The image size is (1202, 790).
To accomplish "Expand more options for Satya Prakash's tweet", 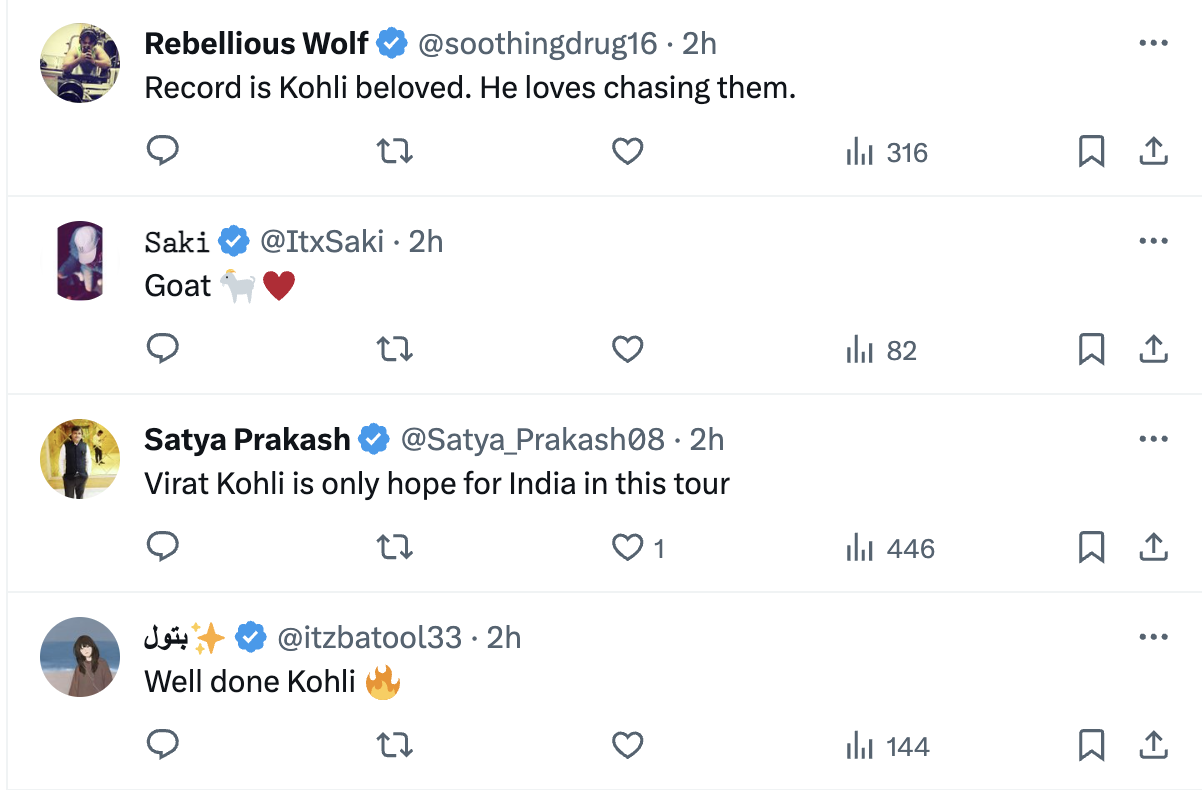I will coord(1153,440).
